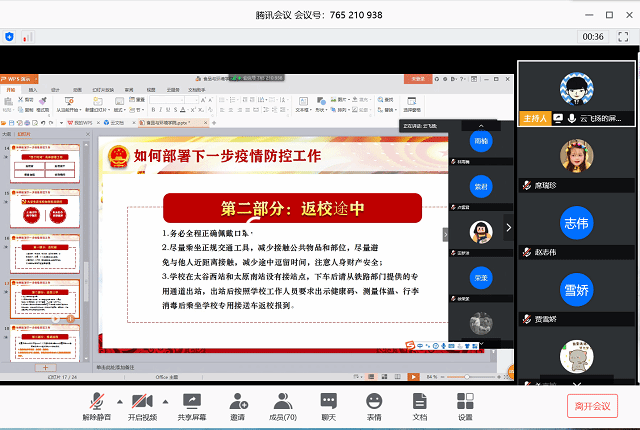The width and height of the screenshot is (640, 430).
Task: Toggle Strikethrough S in WPS ribbon
Action: (176, 110)
